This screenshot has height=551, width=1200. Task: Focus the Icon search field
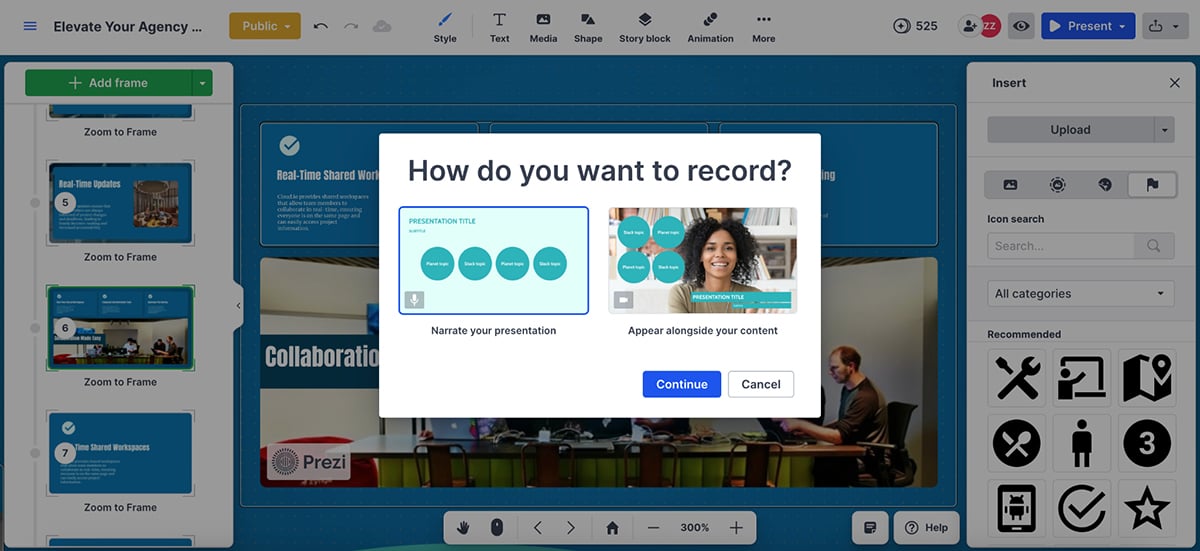1061,246
